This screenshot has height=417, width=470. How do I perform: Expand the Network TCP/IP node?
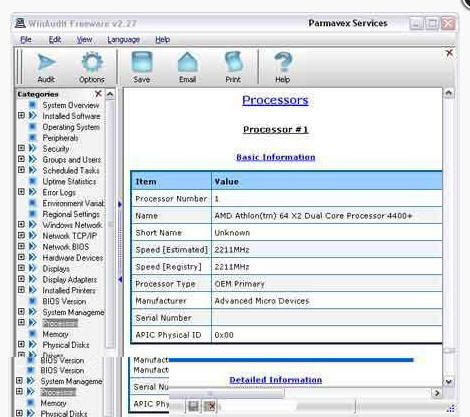pyautogui.click(x=21, y=235)
